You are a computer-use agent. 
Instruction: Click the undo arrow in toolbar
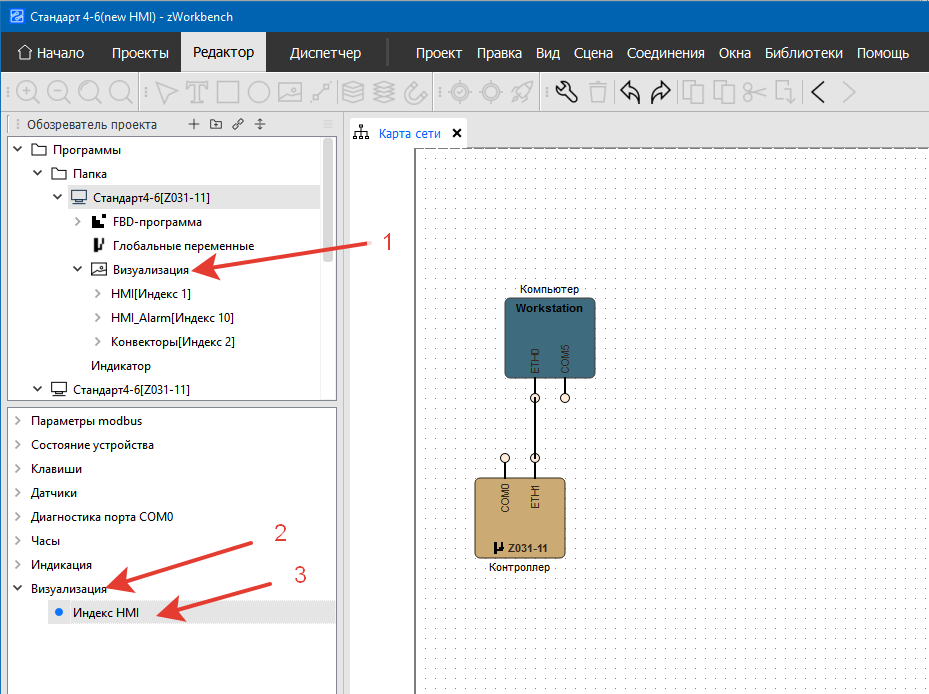pyautogui.click(x=630, y=93)
